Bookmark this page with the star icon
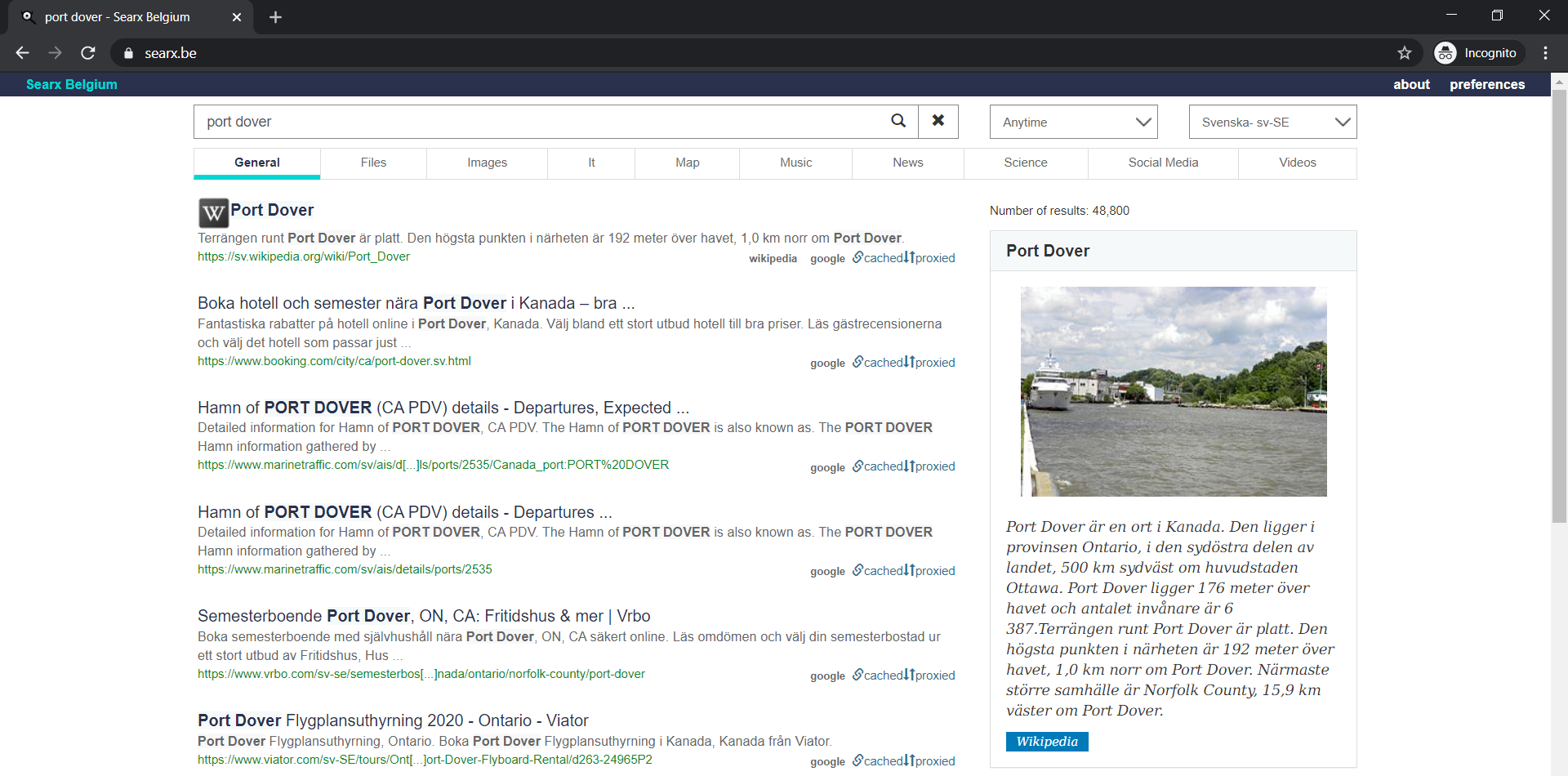Screen dimensions: 1568x776 (1405, 53)
